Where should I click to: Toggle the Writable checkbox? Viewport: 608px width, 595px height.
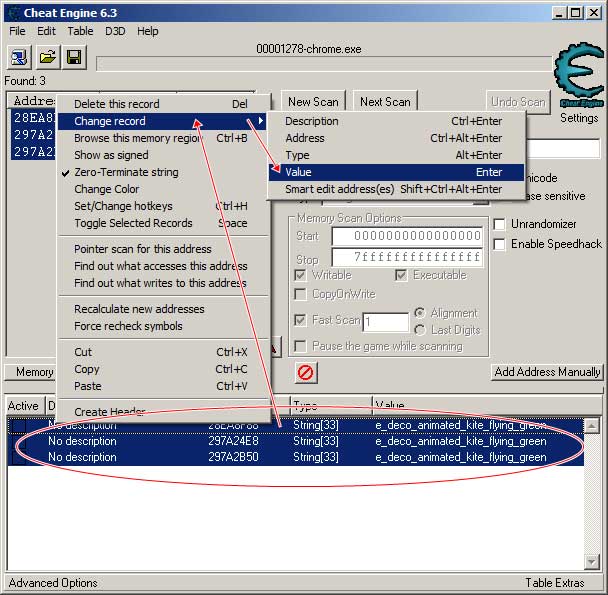[300, 275]
